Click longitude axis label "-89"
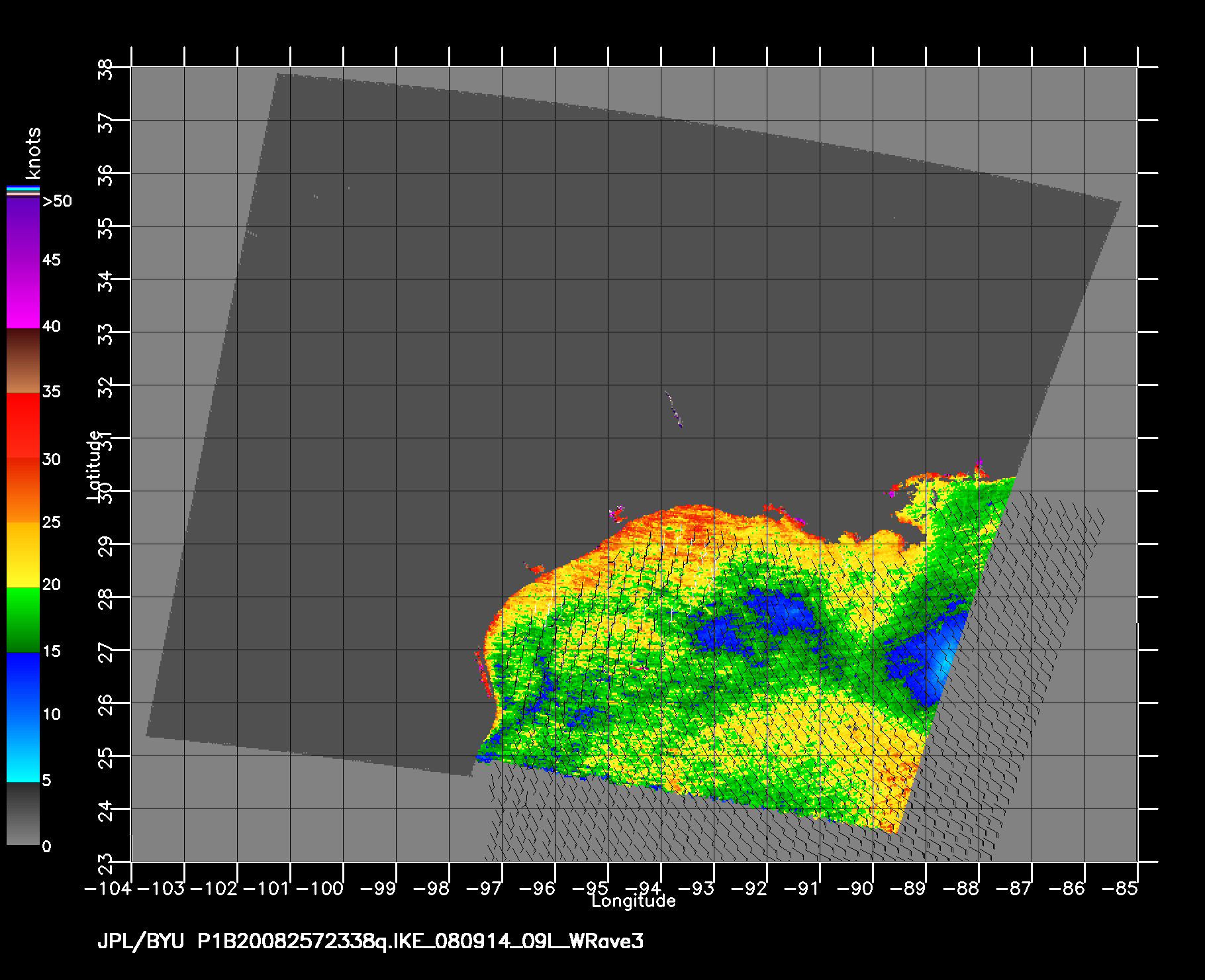Screen dimensions: 1205x980 coord(909,889)
